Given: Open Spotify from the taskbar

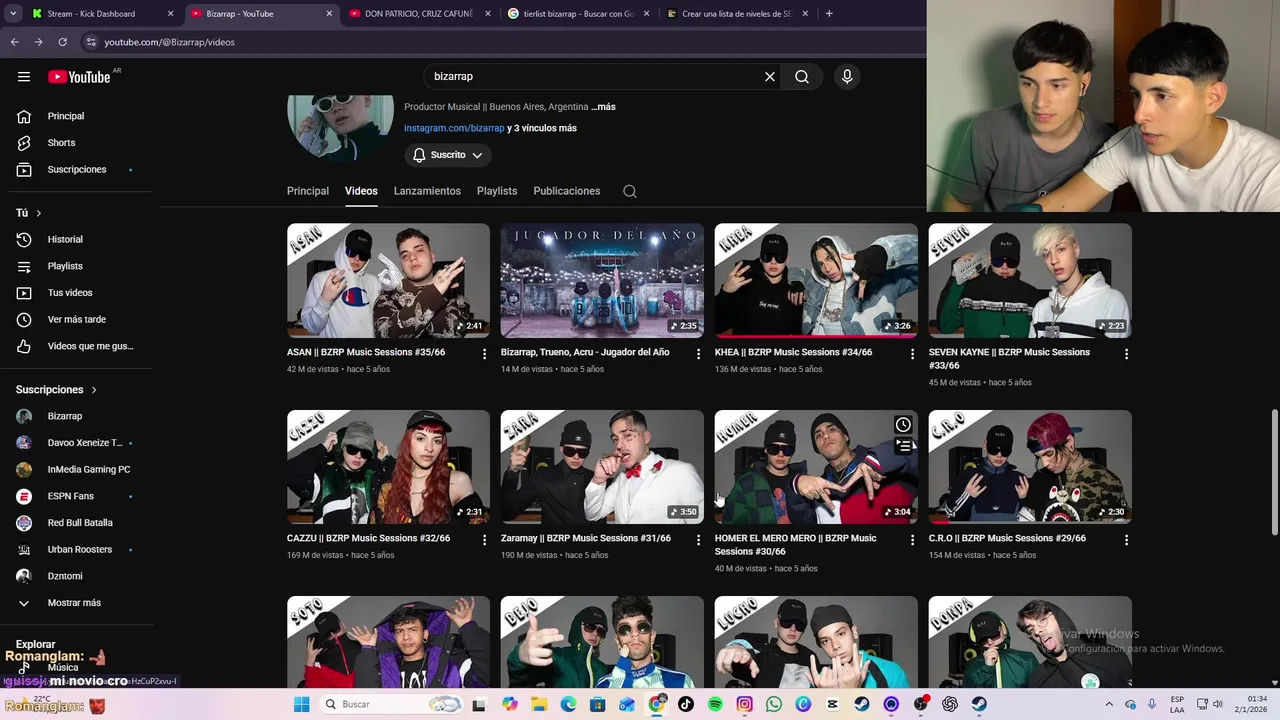Looking at the screenshot, I should 715,704.
